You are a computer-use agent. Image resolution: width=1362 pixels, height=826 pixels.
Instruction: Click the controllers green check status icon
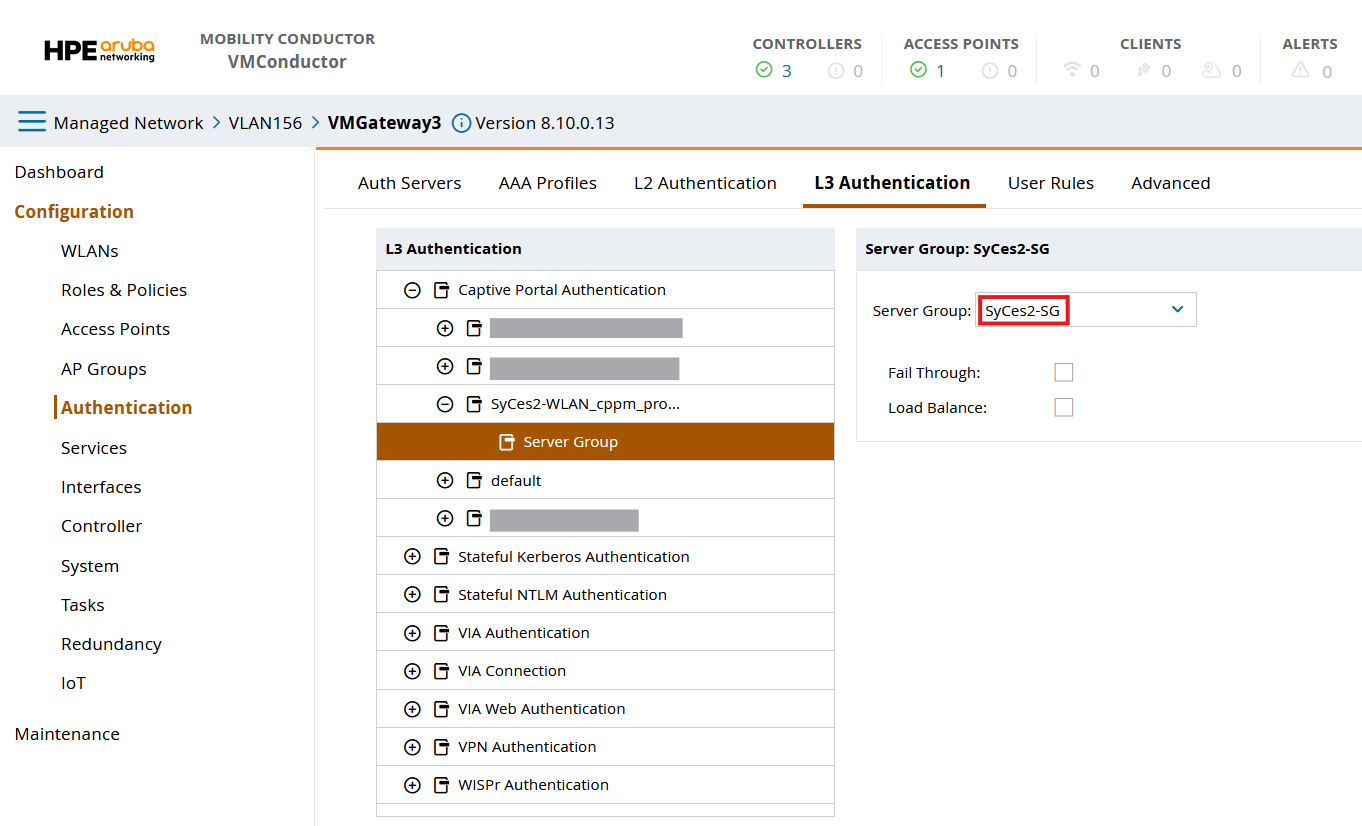(764, 70)
